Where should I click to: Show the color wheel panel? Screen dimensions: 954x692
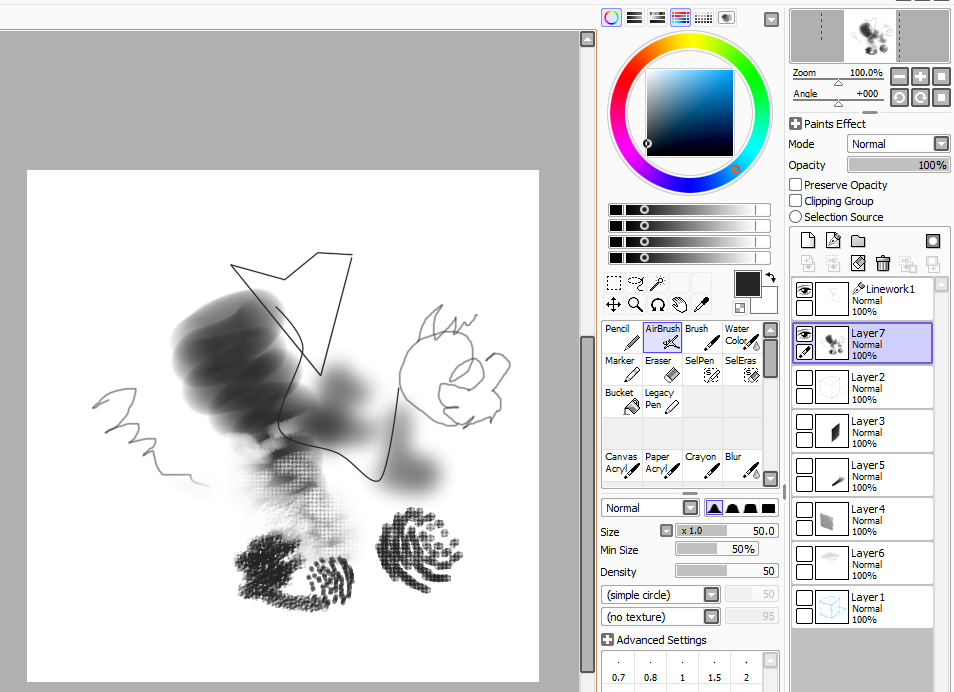click(x=611, y=18)
